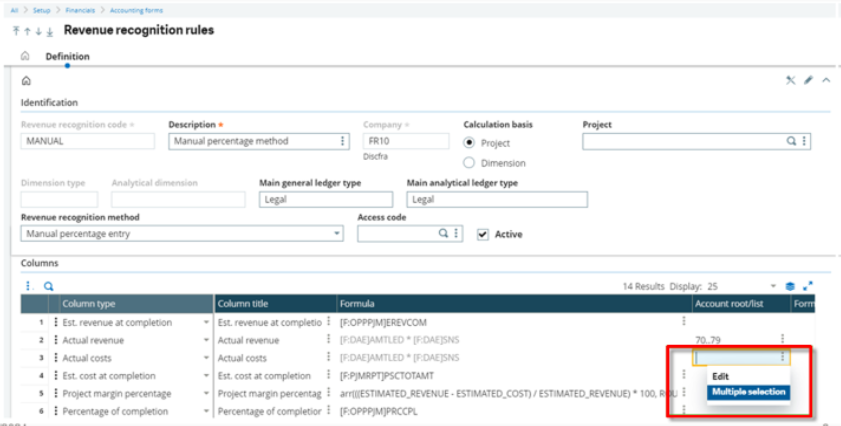Click the pencil edit icon in the panel header
841x426 pixels.
(808, 81)
